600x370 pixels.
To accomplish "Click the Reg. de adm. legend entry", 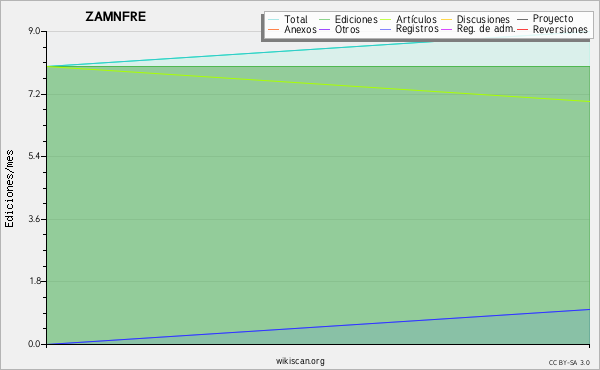I will coord(478,29).
